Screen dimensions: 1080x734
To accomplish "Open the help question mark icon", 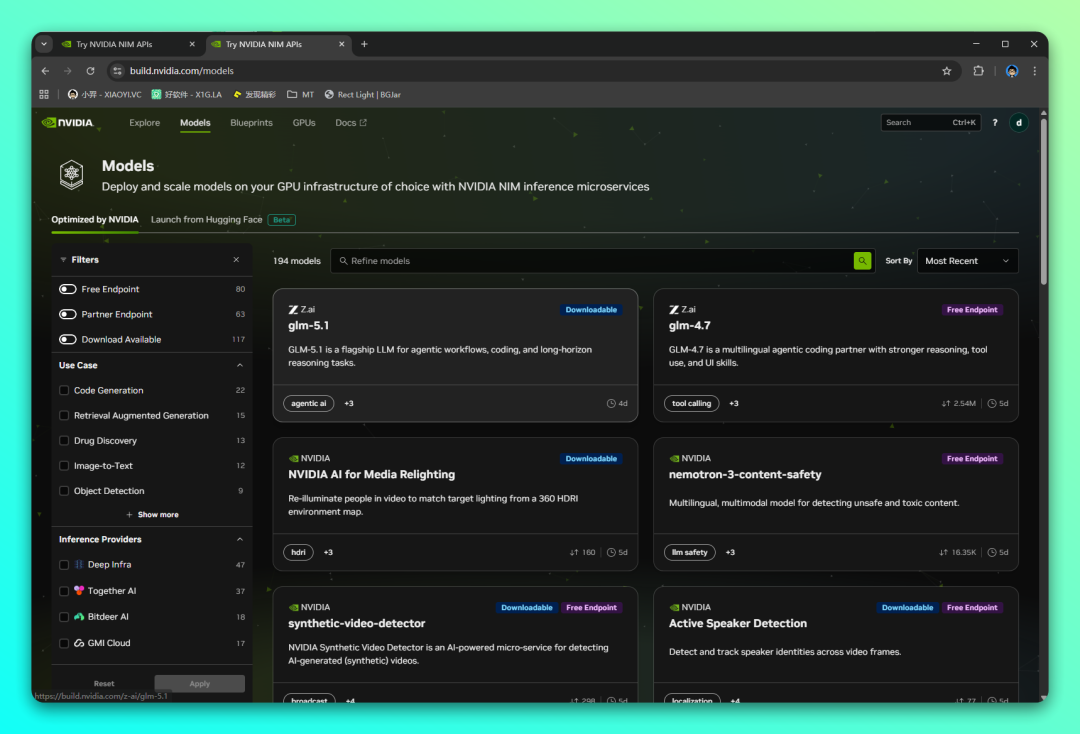I will [x=995, y=123].
